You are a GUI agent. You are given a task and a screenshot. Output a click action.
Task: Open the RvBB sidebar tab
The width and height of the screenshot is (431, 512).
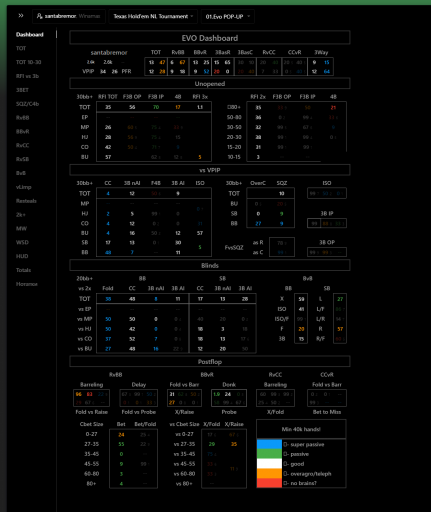tap(22, 118)
